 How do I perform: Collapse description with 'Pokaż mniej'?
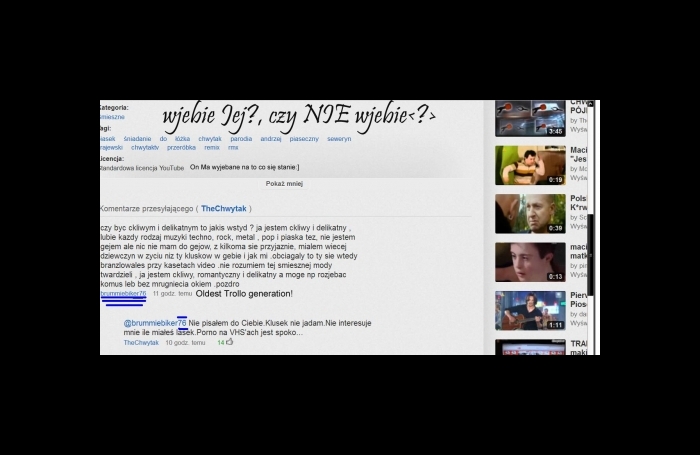point(284,184)
